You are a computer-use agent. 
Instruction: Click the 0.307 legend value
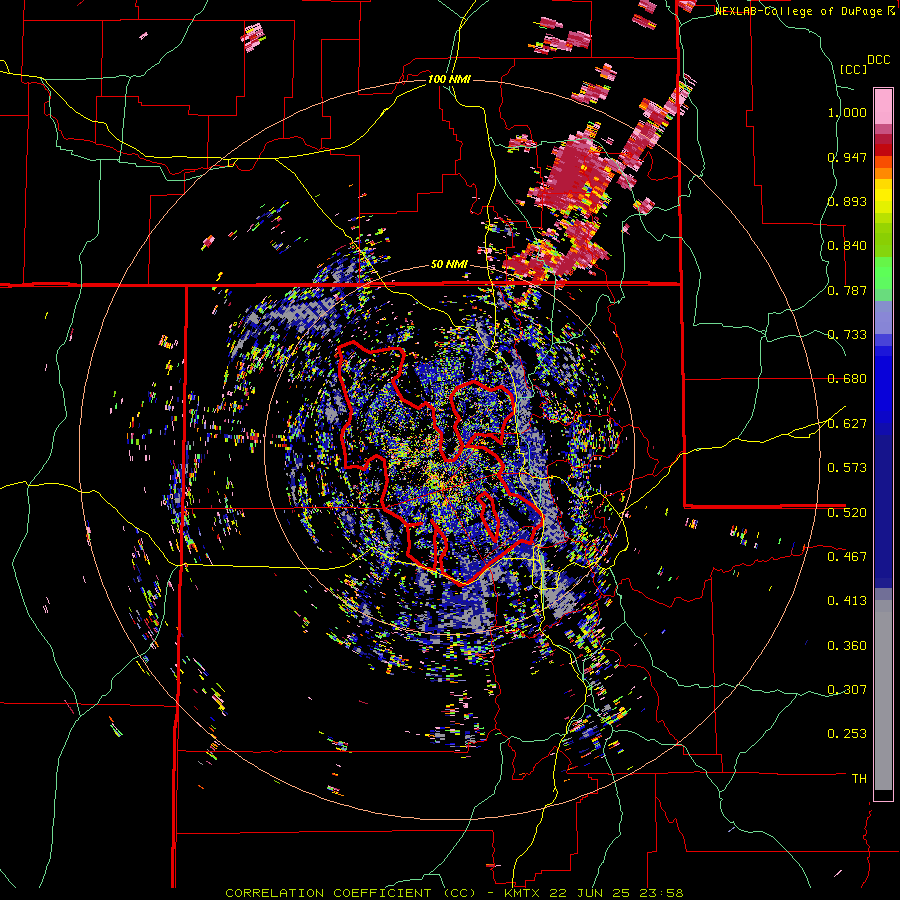point(847,690)
